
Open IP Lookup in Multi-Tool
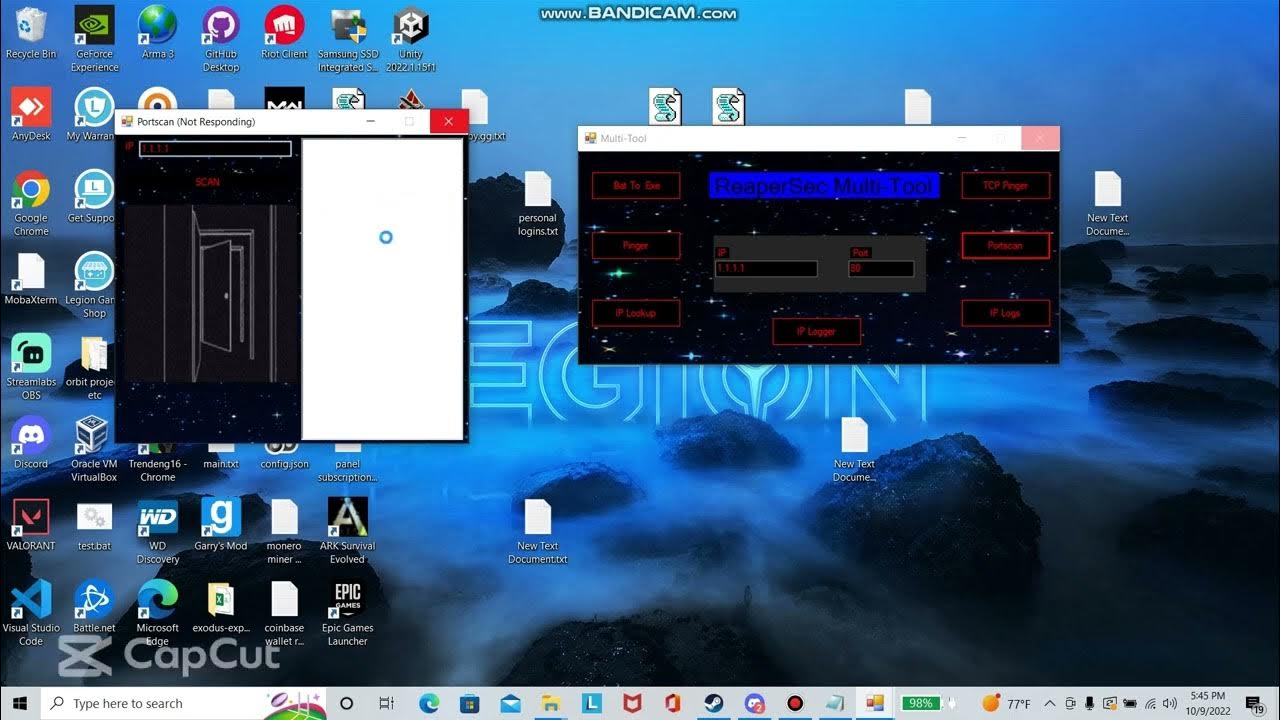(x=636, y=313)
